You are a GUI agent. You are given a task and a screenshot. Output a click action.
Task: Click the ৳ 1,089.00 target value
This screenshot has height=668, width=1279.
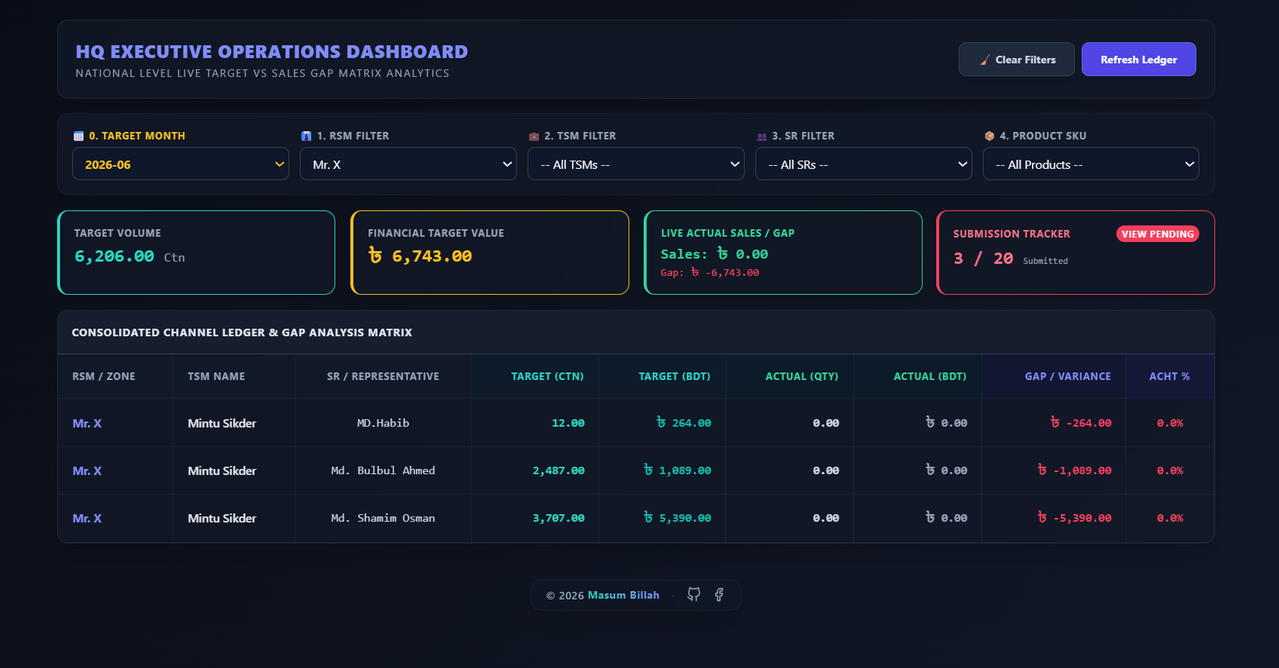tap(677, 470)
